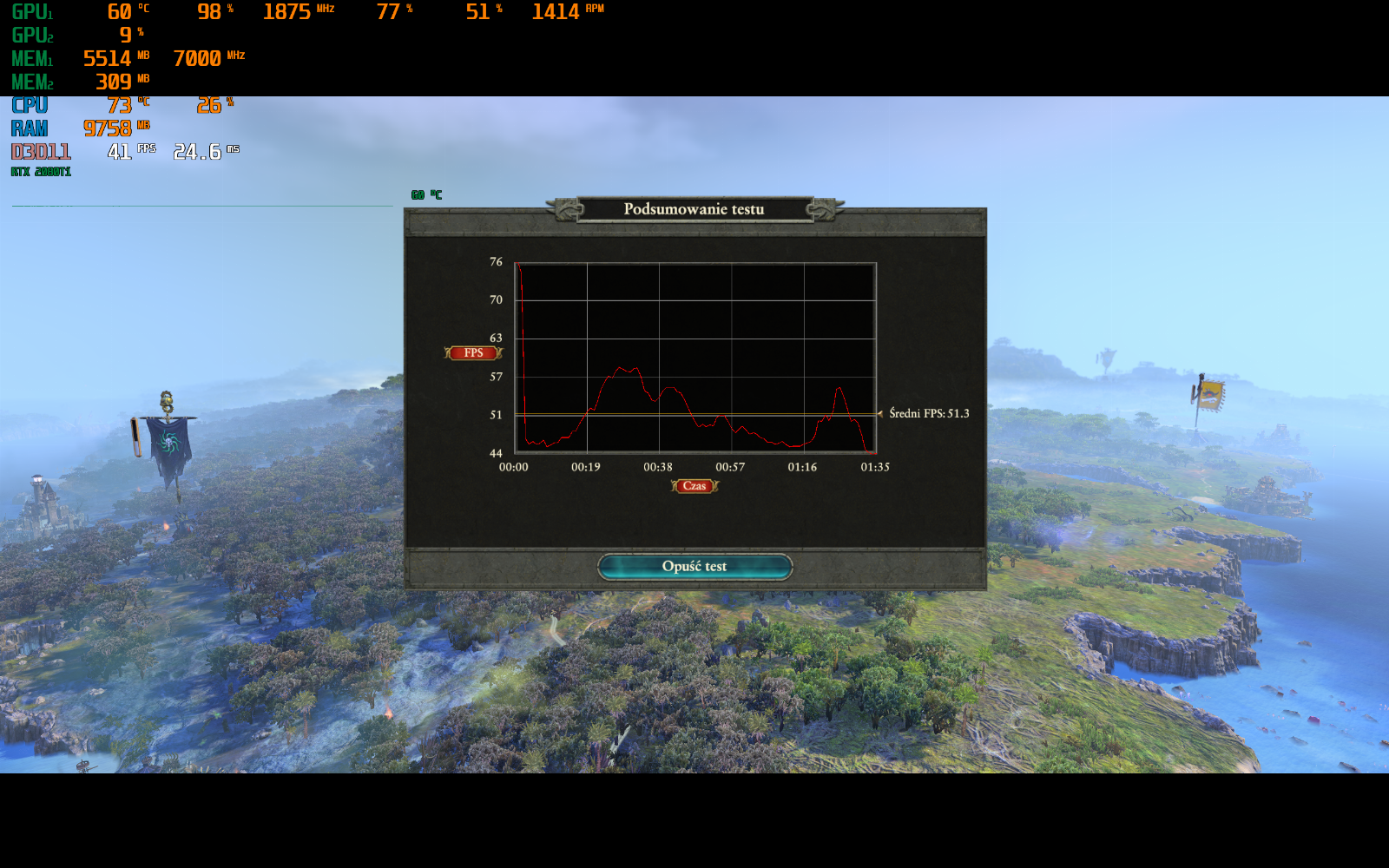Click the 98 % GPU usage reading
Image resolution: width=1389 pixels, height=868 pixels.
[x=215, y=12]
